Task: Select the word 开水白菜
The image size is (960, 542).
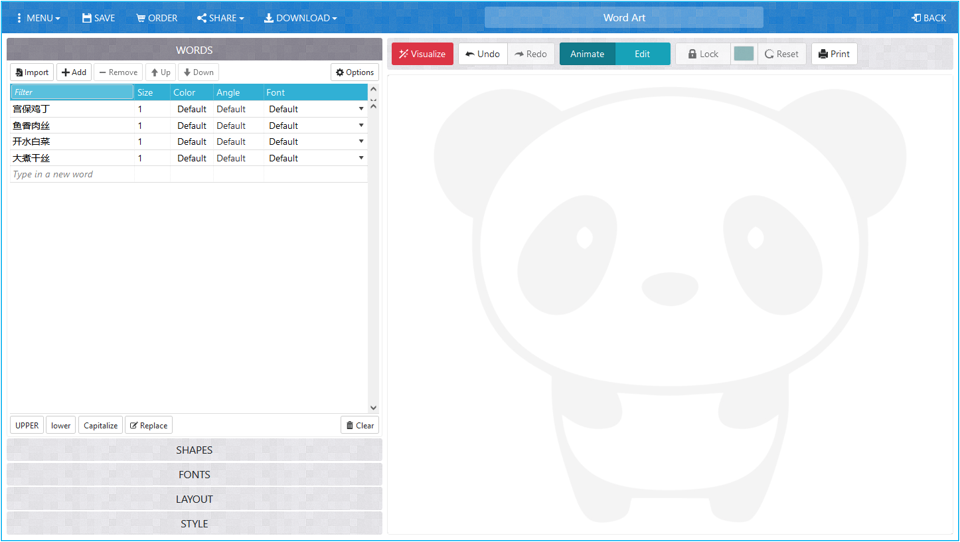Action: click(31, 141)
